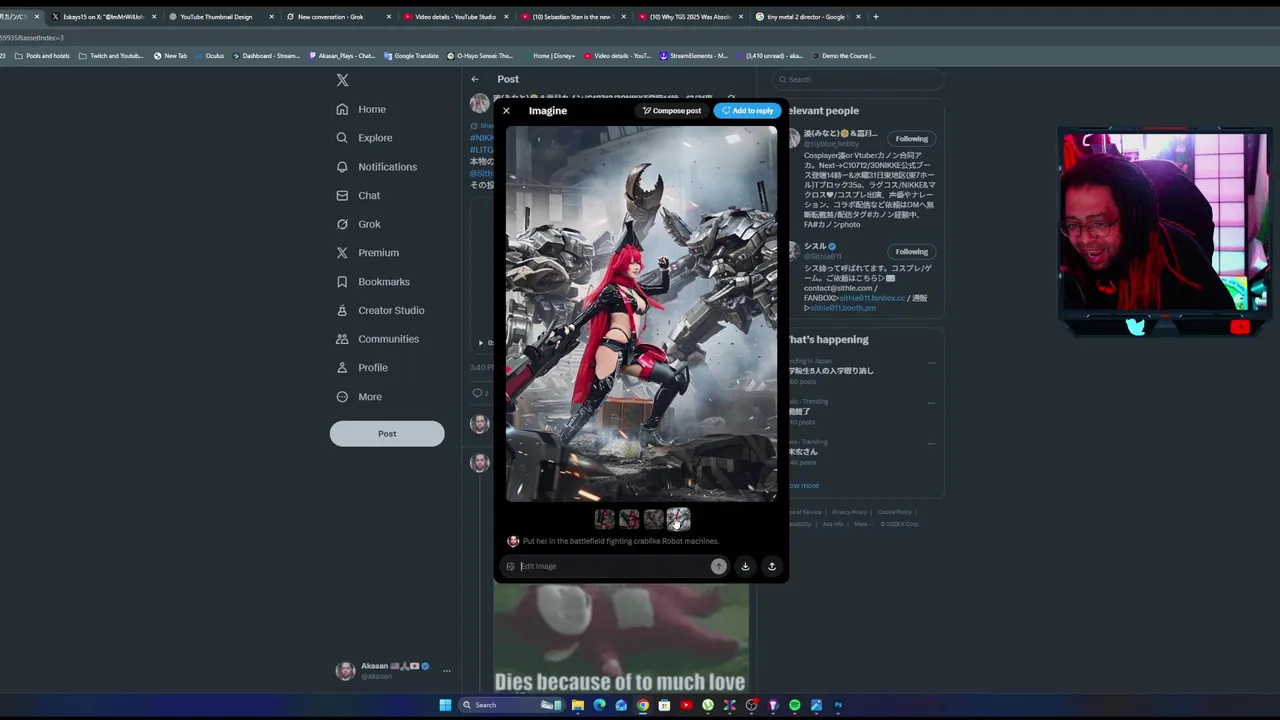Open Spotify from the taskbar

(795, 705)
